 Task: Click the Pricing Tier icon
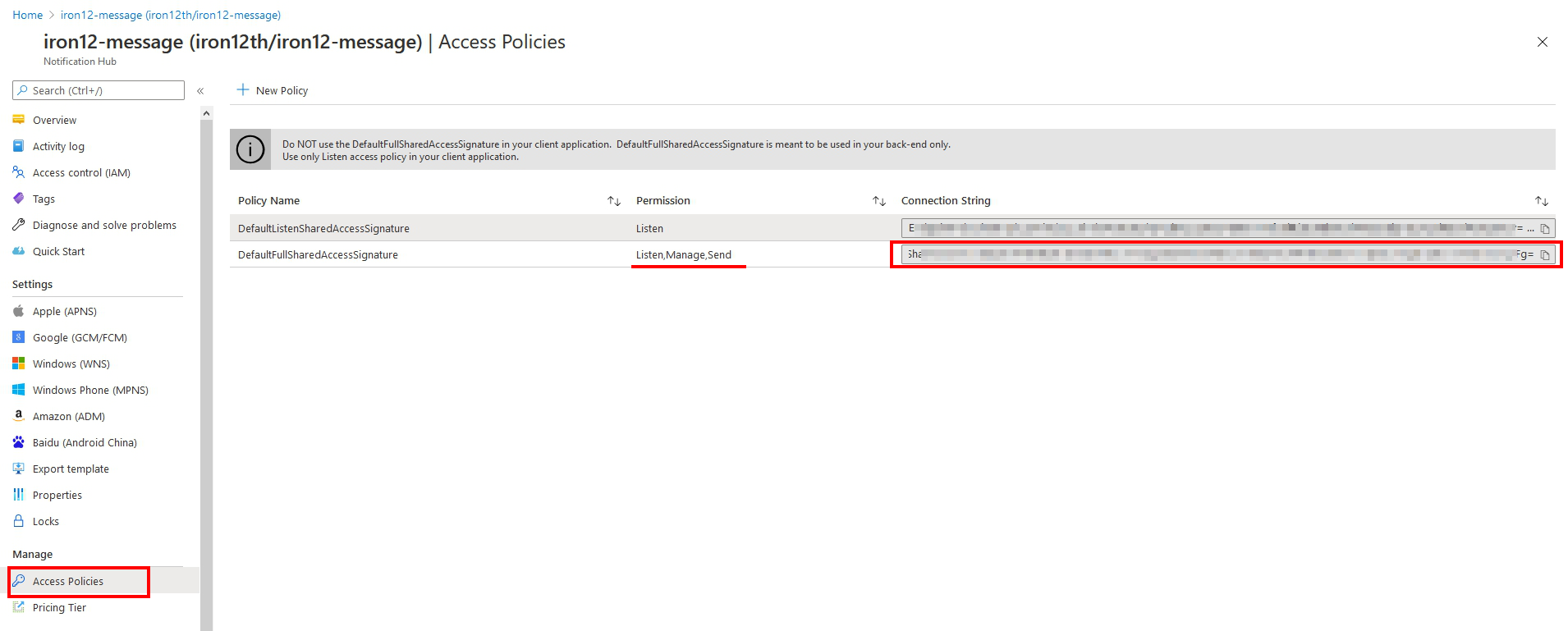pyautogui.click(x=18, y=607)
